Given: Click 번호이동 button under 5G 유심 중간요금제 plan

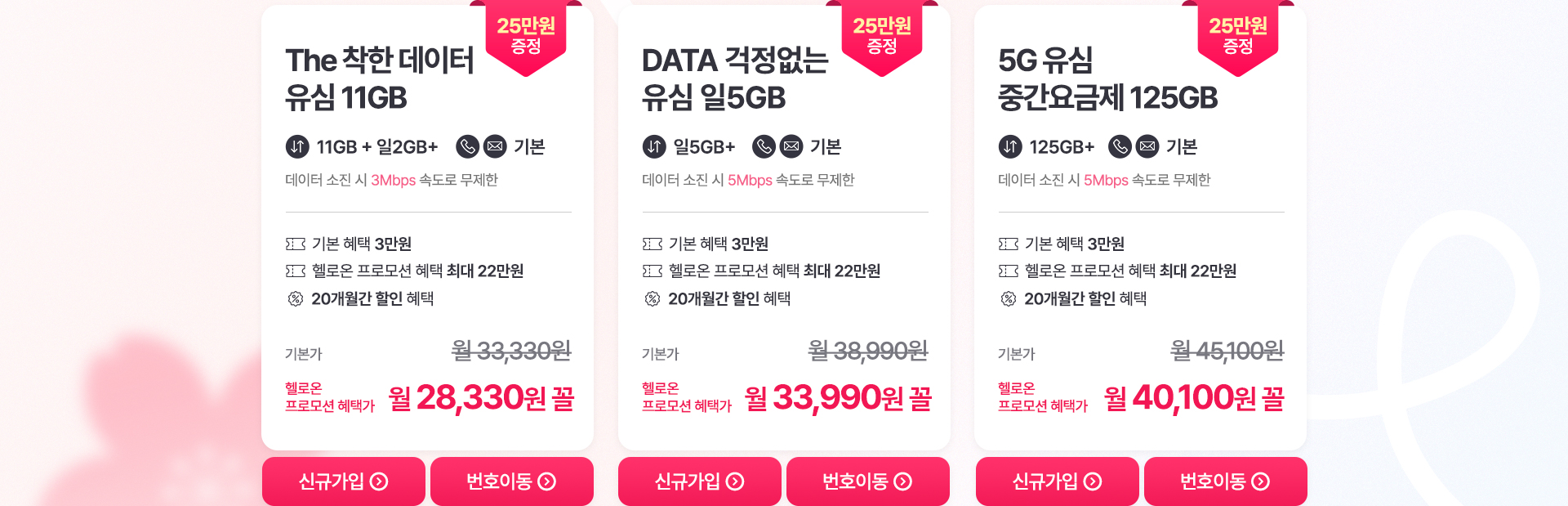Looking at the screenshot, I should tap(1226, 481).
